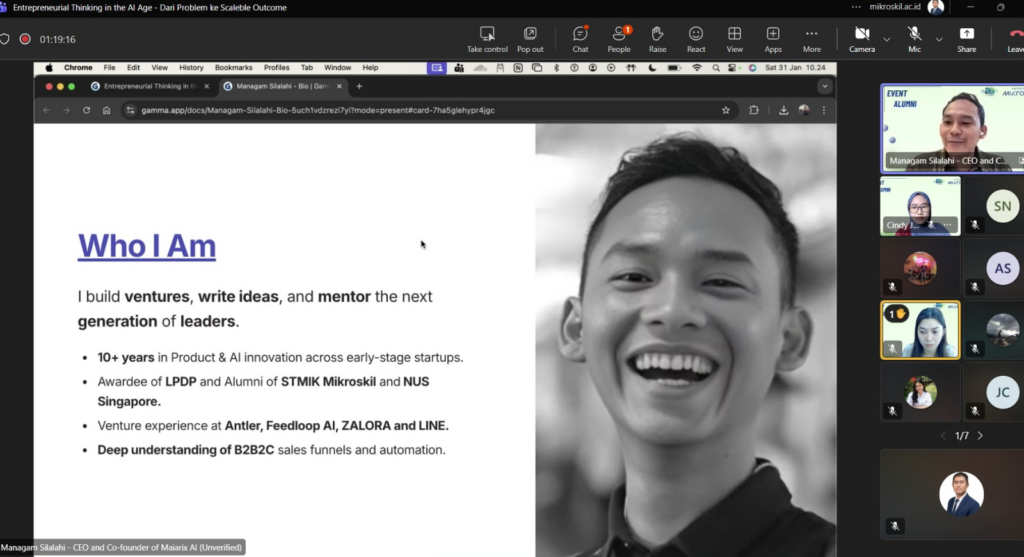Open the View layout menu
The image size is (1024, 557).
tap(734, 39)
